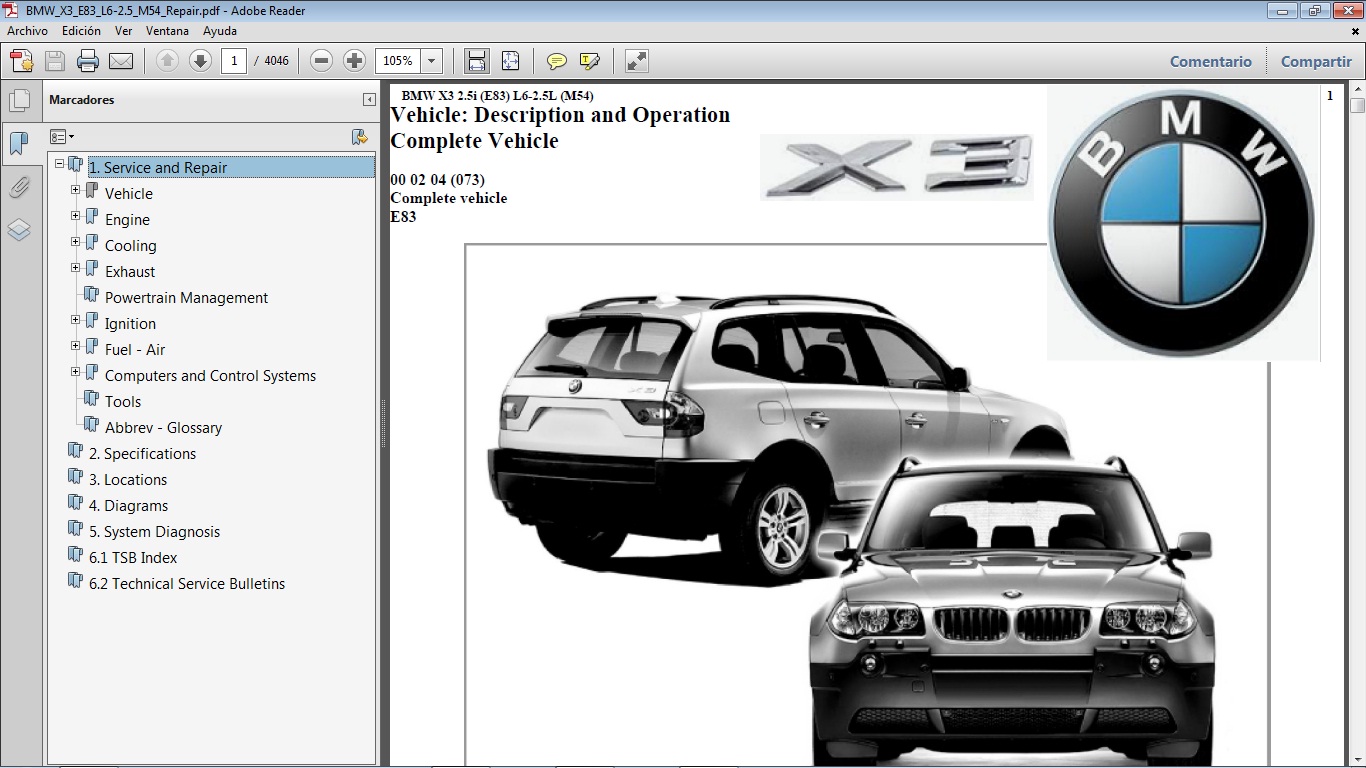Click the Compartir button

tap(1315, 61)
